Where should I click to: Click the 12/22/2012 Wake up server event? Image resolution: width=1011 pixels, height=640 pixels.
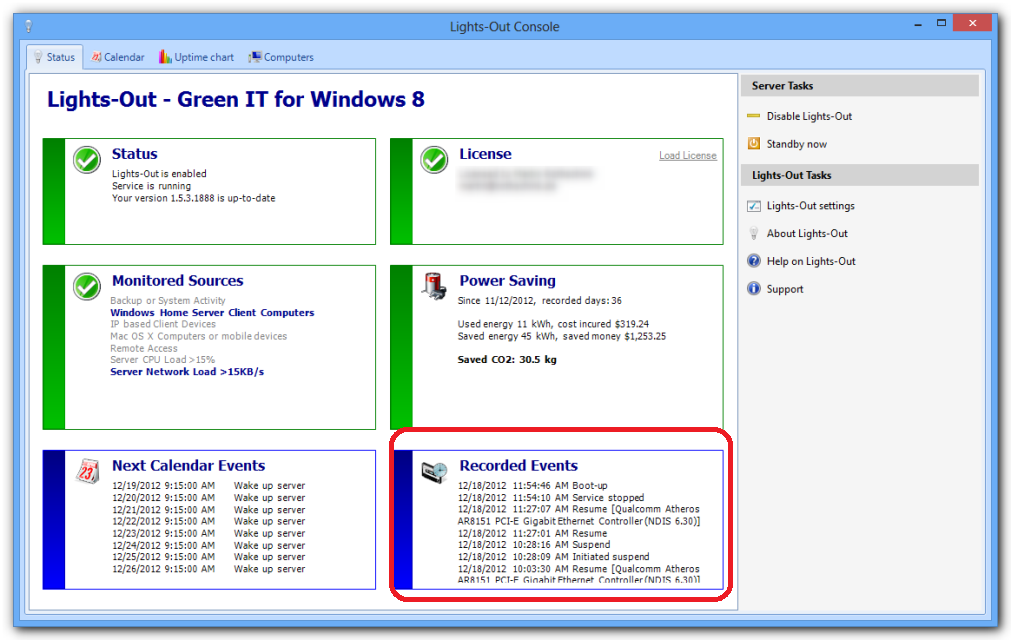209,521
